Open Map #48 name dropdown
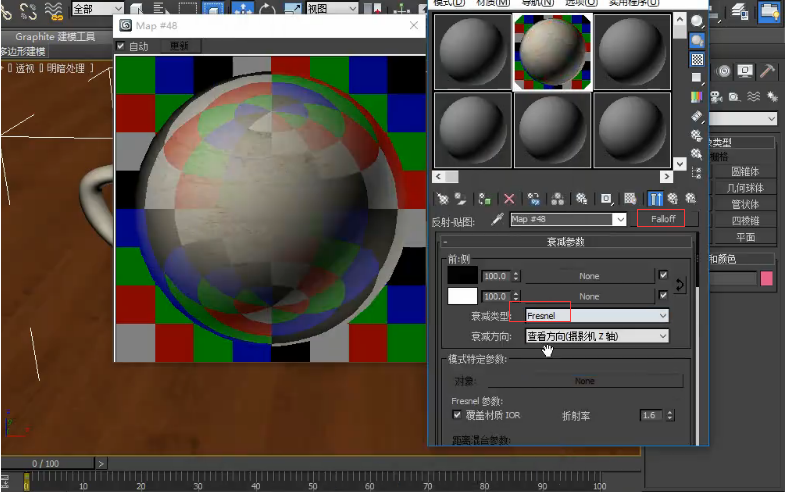Image resolution: width=785 pixels, height=492 pixels. pos(621,219)
